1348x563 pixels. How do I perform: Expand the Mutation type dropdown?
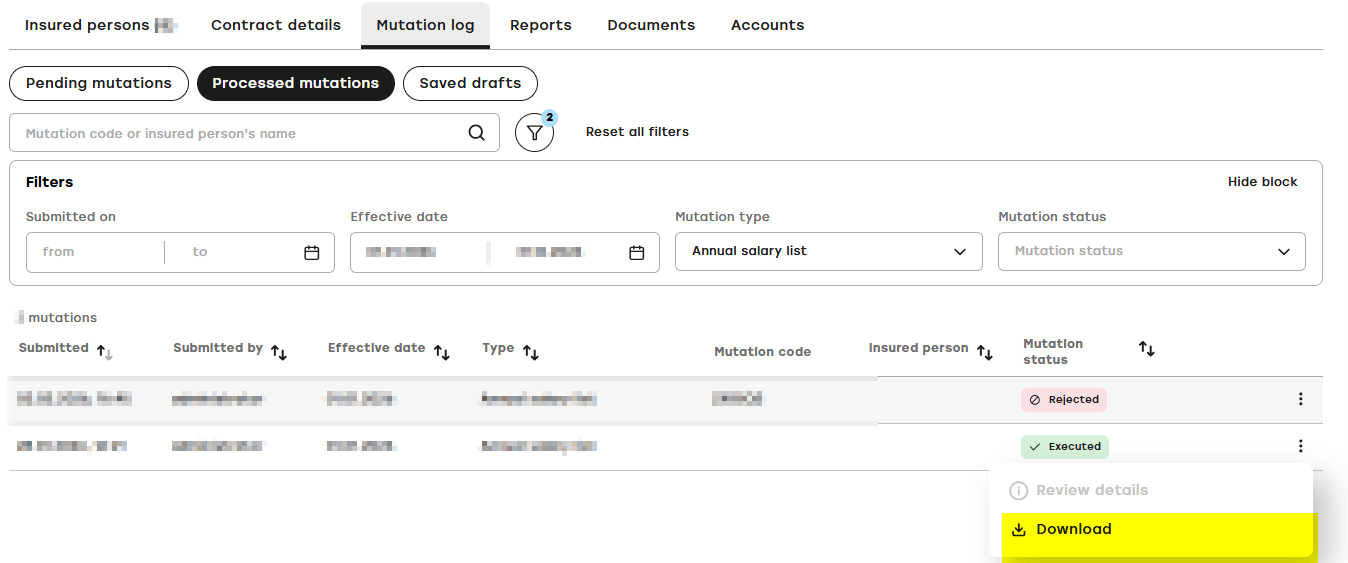coord(829,251)
